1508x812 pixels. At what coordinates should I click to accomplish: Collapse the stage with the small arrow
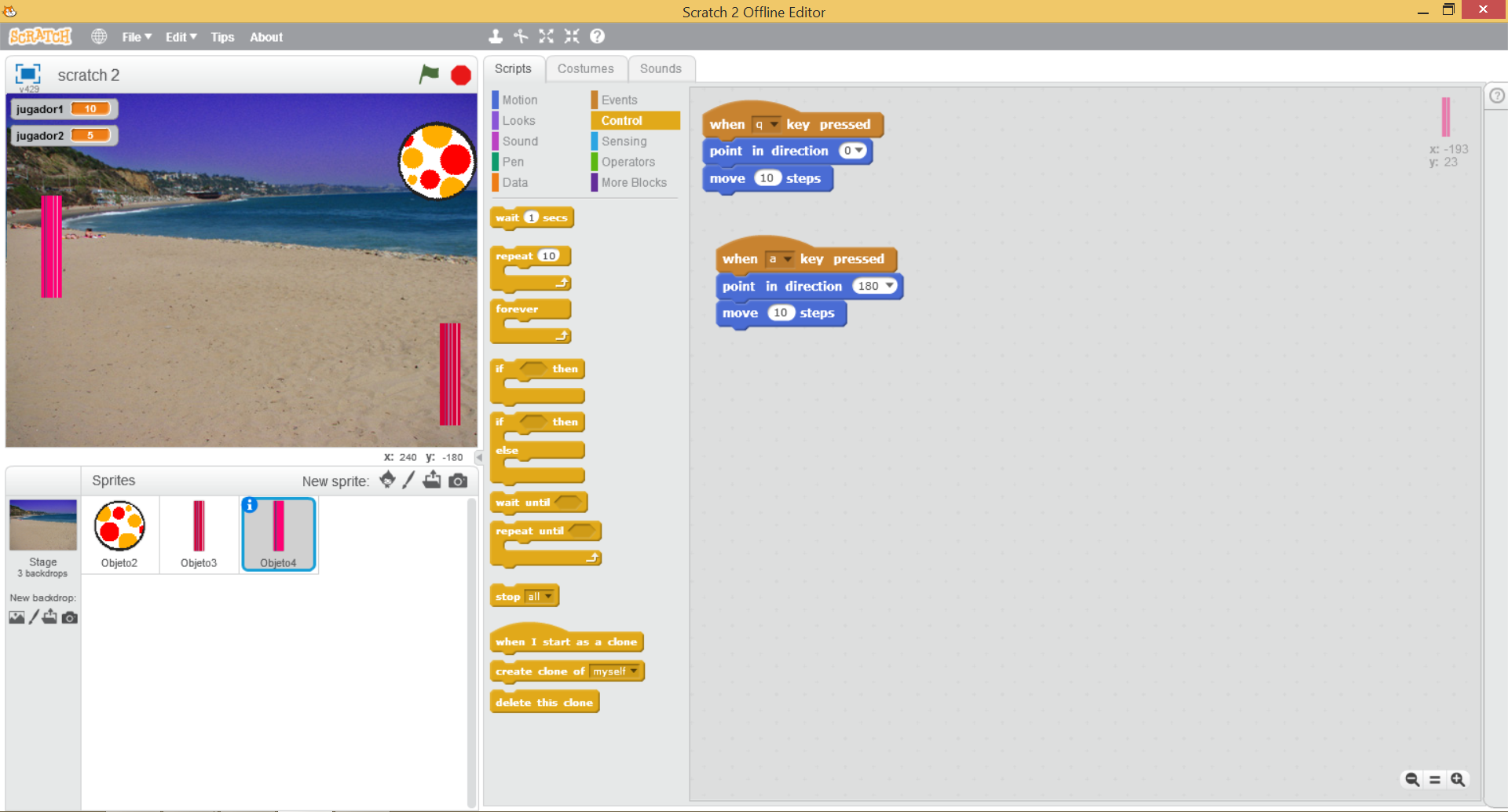click(478, 457)
